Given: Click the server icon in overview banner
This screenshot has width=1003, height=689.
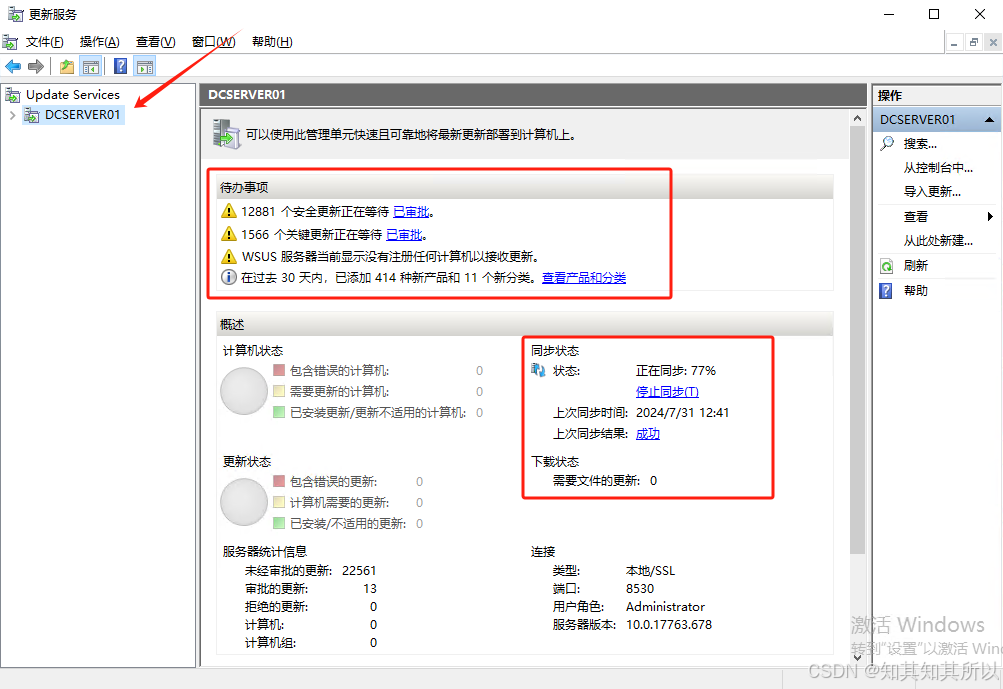Looking at the screenshot, I should [227, 134].
